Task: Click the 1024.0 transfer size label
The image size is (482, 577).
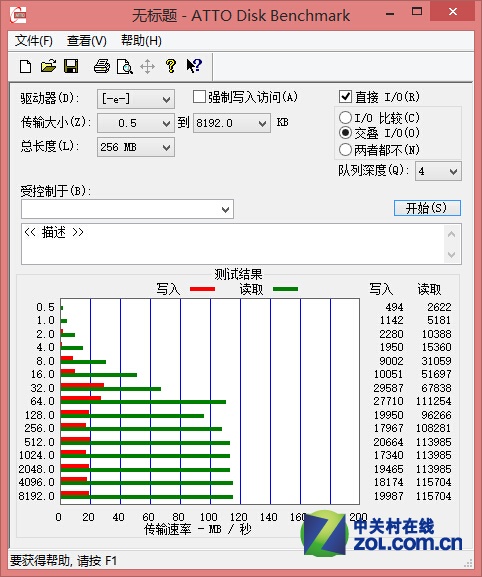Action: coord(36,455)
